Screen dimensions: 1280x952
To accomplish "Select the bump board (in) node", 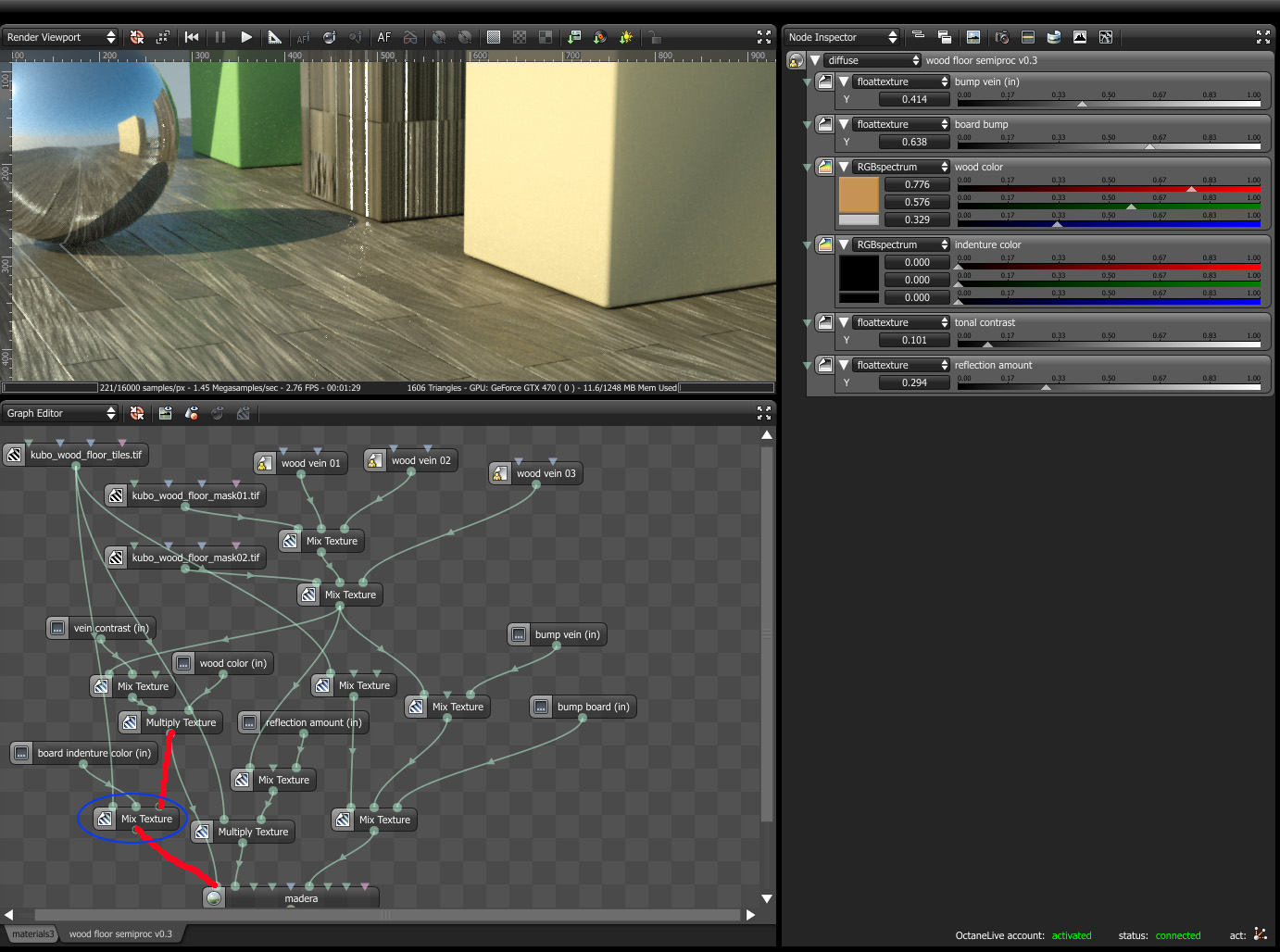I will coord(583,707).
